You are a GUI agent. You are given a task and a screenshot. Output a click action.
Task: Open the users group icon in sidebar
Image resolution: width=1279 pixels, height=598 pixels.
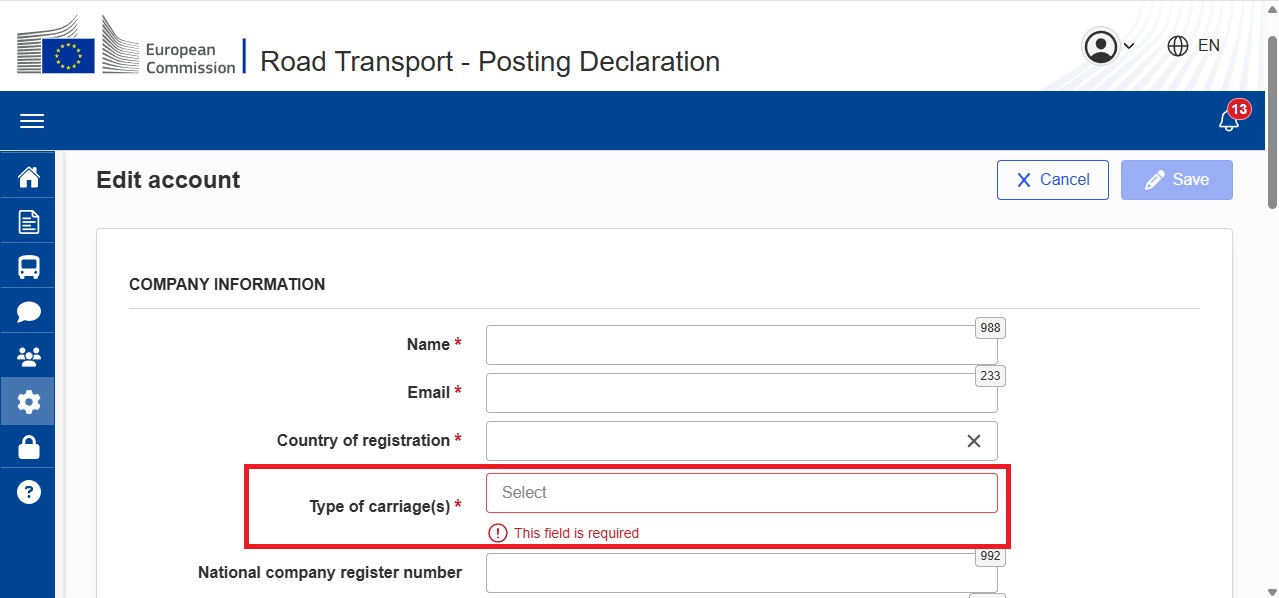click(29, 357)
